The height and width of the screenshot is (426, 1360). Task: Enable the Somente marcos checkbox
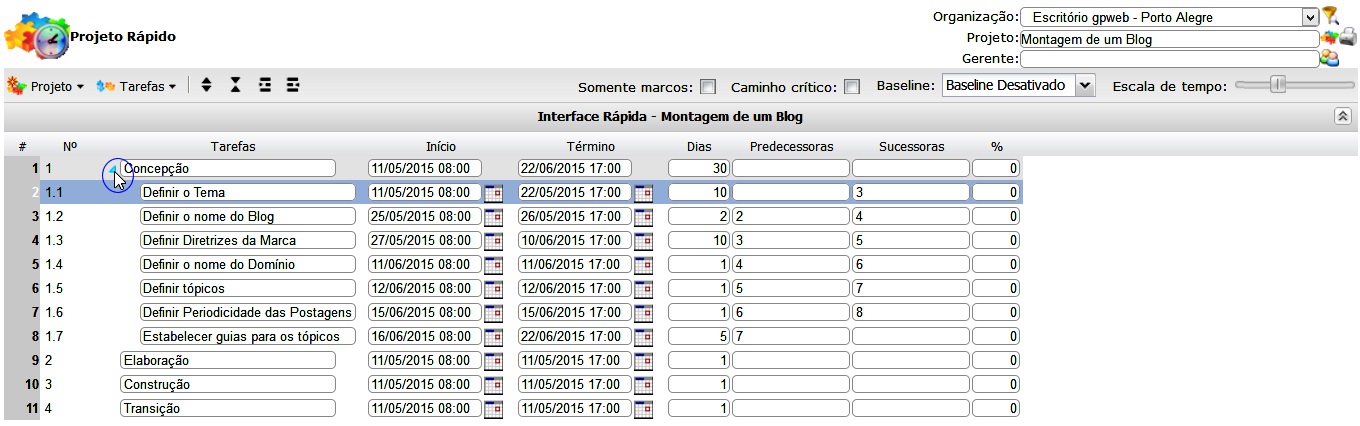point(708,87)
